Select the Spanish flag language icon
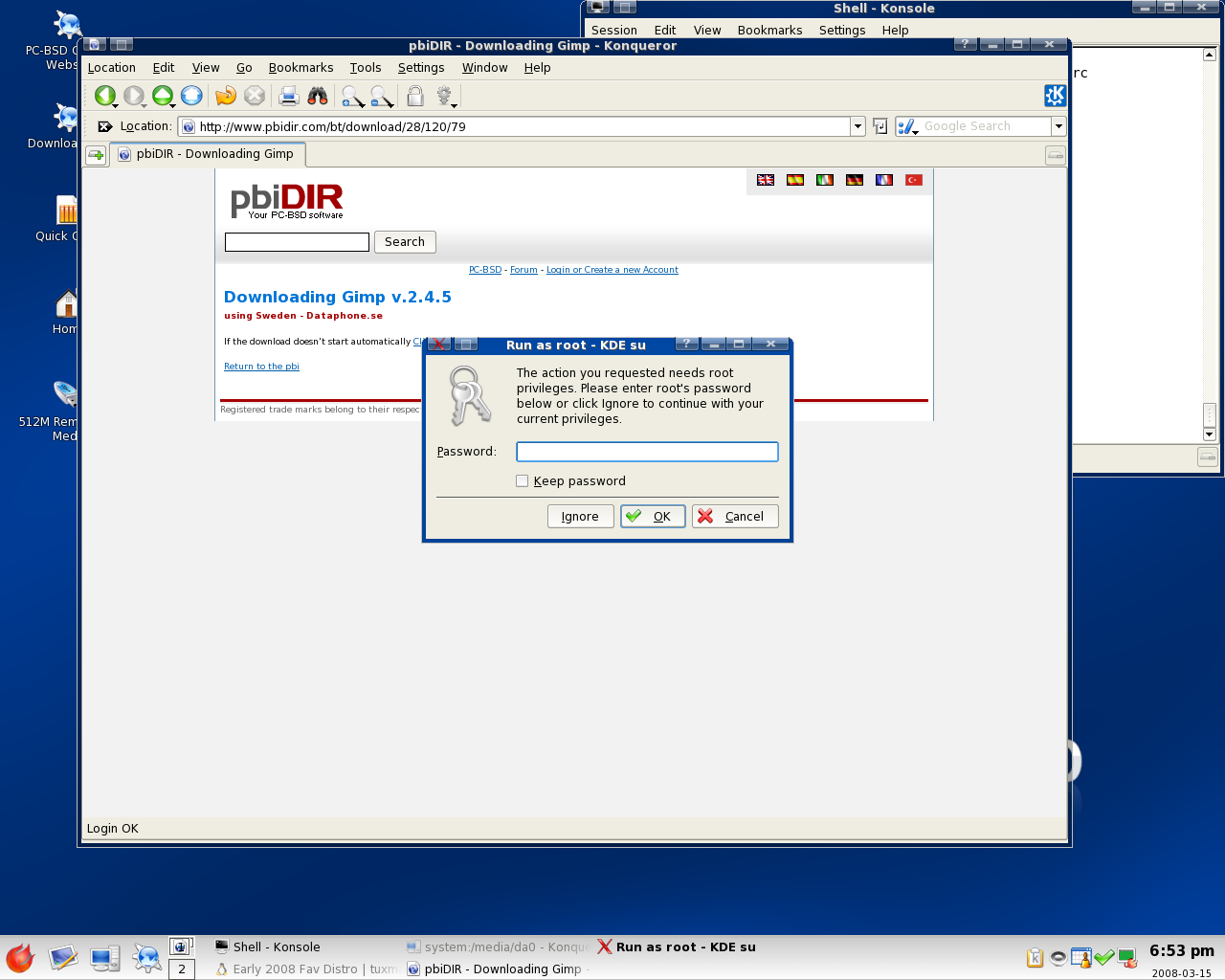Screen dimensions: 1225x980 tap(795, 180)
